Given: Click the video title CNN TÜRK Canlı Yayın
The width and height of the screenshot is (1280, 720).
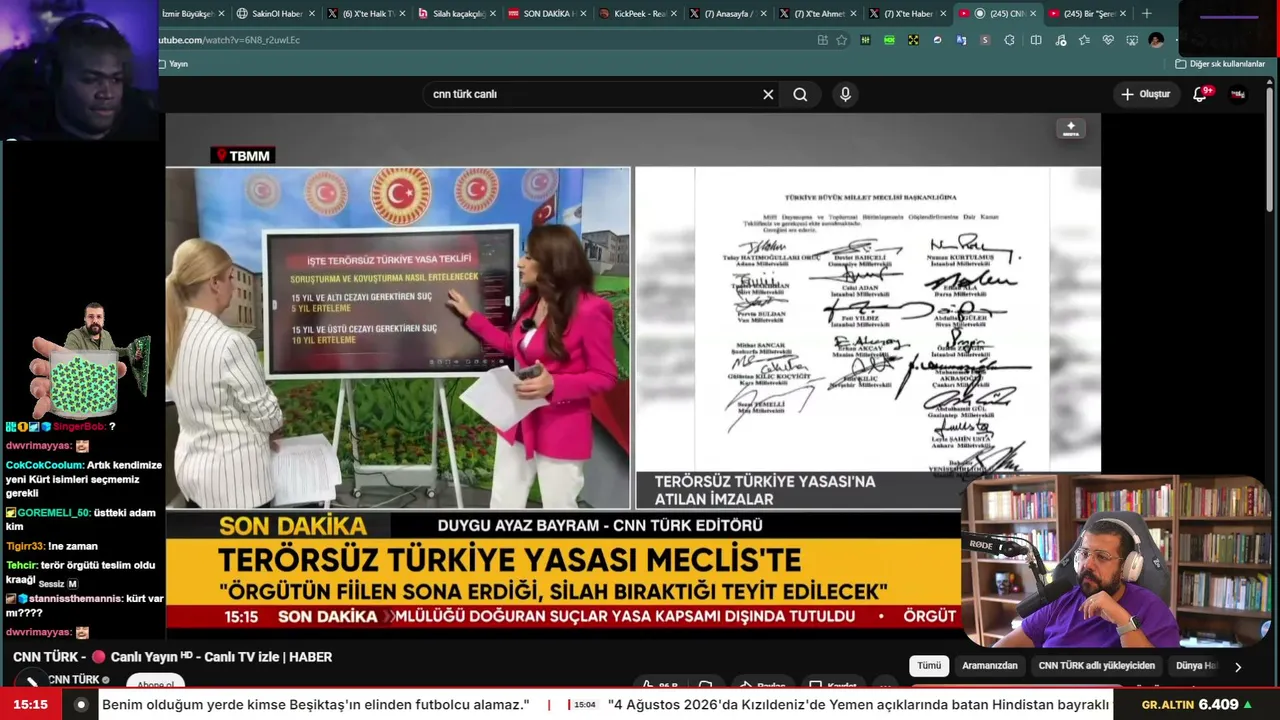Looking at the screenshot, I should (x=173, y=657).
